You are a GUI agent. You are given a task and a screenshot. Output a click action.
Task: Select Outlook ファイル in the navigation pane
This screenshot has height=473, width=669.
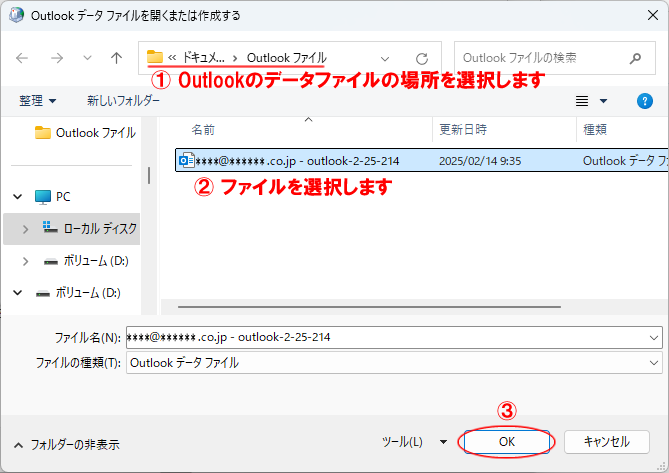coord(85,133)
